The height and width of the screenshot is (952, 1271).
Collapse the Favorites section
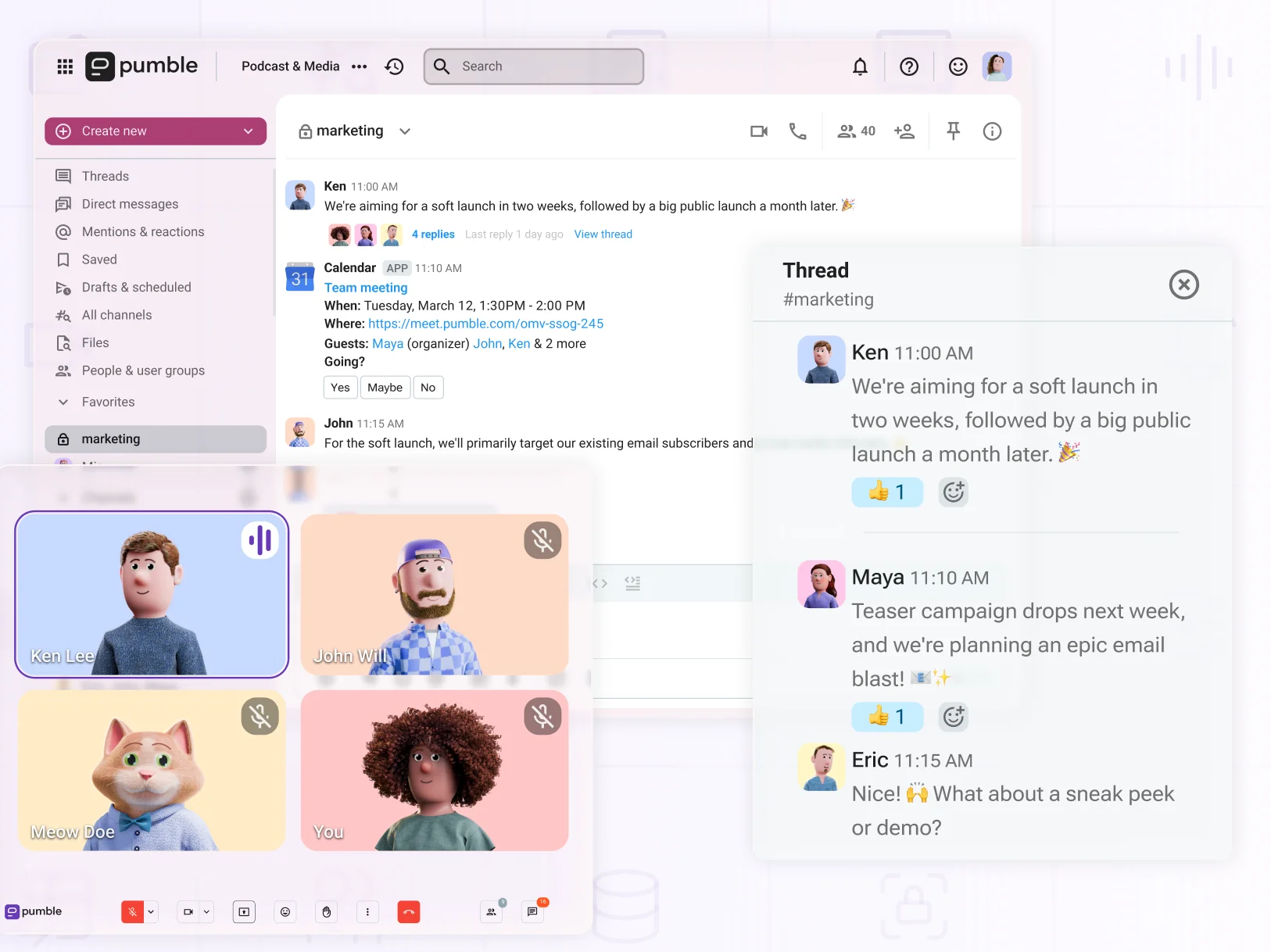(63, 402)
